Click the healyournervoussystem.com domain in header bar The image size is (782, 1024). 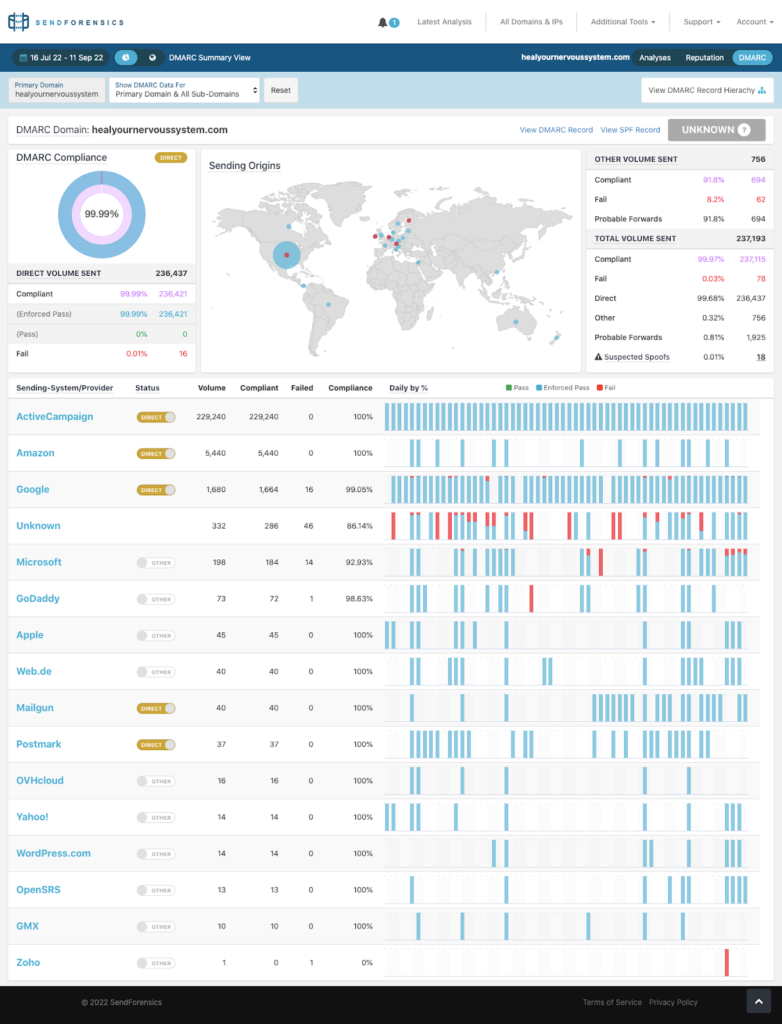[x=575, y=57]
